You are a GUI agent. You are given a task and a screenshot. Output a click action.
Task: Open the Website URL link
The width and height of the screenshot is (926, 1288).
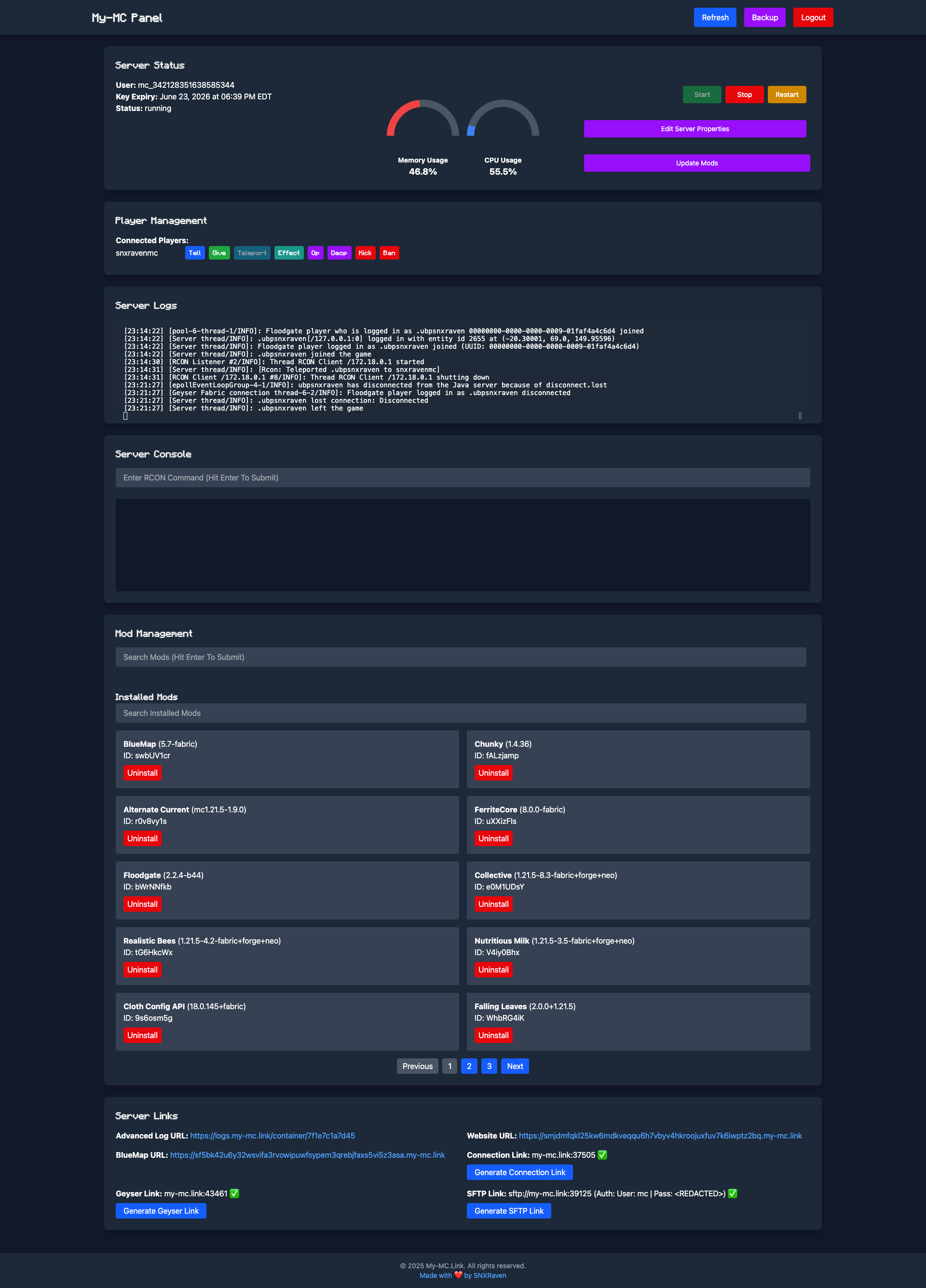coord(660,1136)
